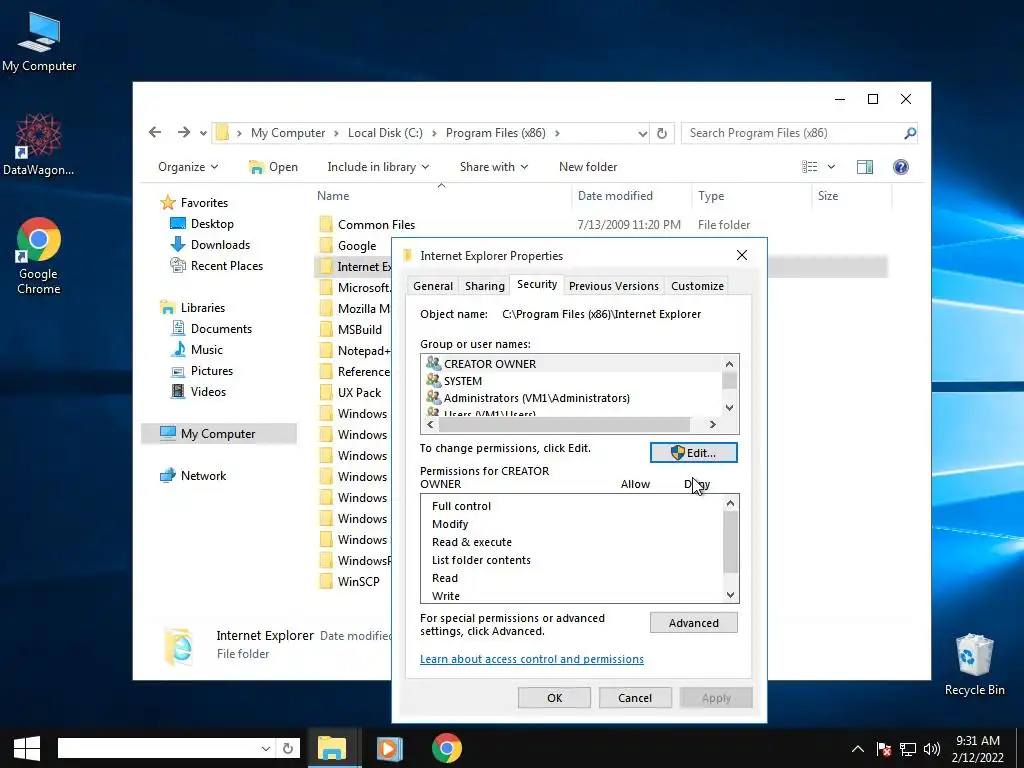Open access control and permissions link
1024x768 pixels.
point(532,659)
